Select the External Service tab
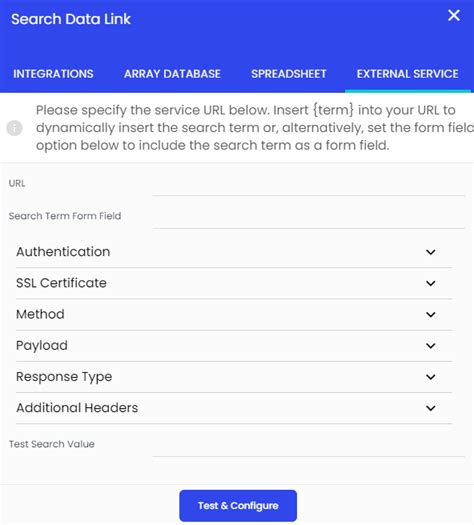 tap(407, 74)
